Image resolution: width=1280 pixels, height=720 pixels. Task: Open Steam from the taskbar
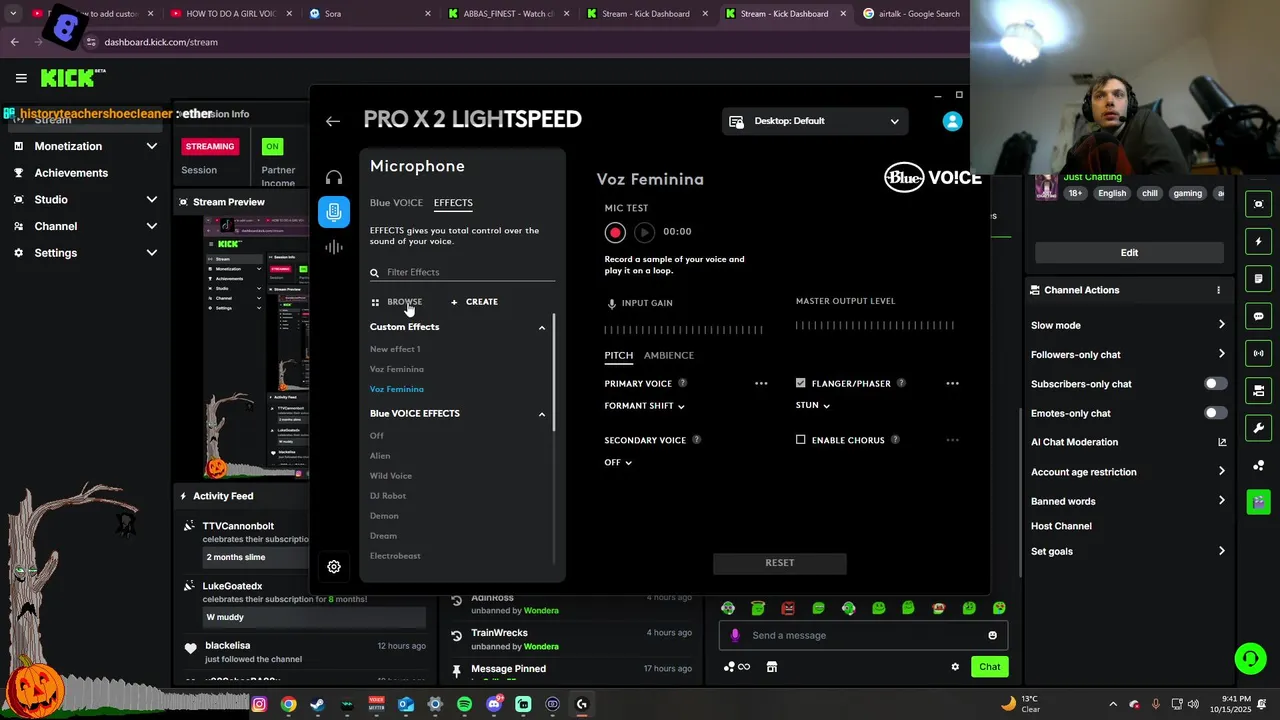pos(317,704)
